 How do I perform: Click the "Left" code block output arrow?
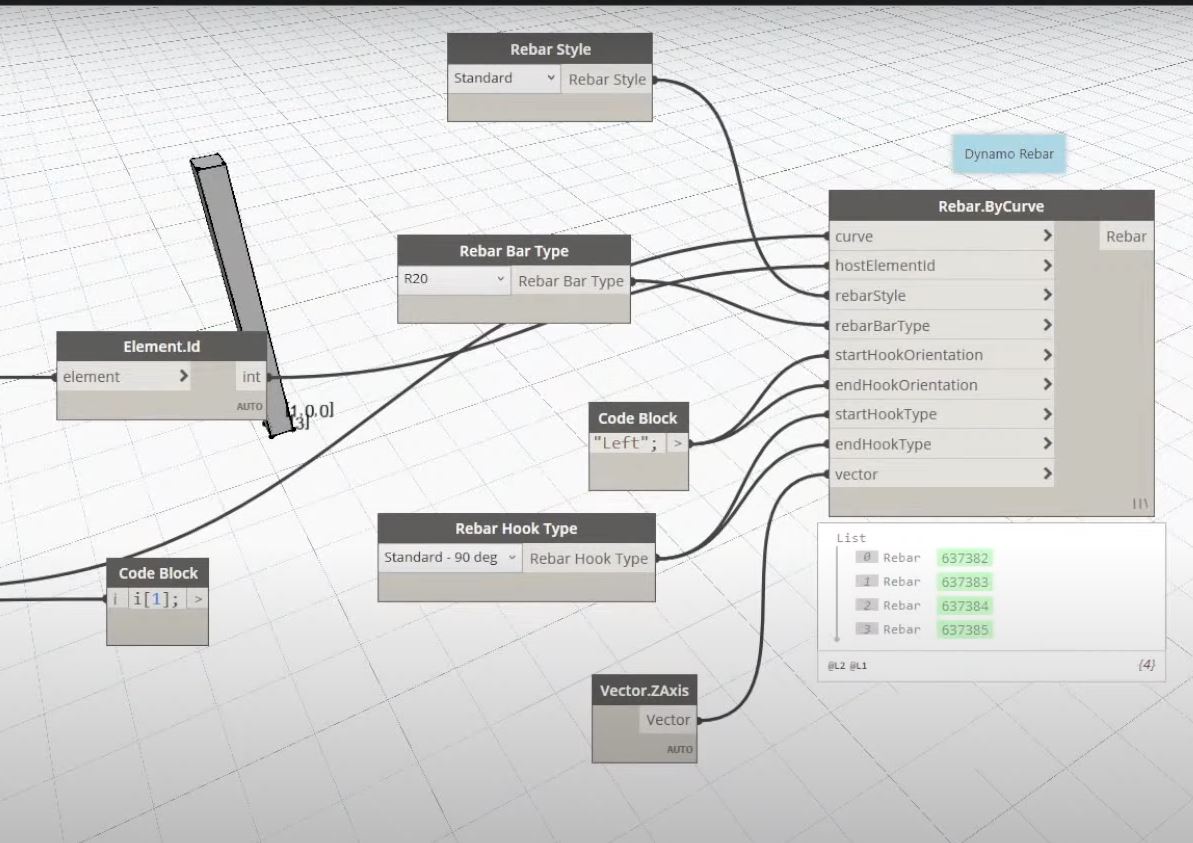pos(677,443)
